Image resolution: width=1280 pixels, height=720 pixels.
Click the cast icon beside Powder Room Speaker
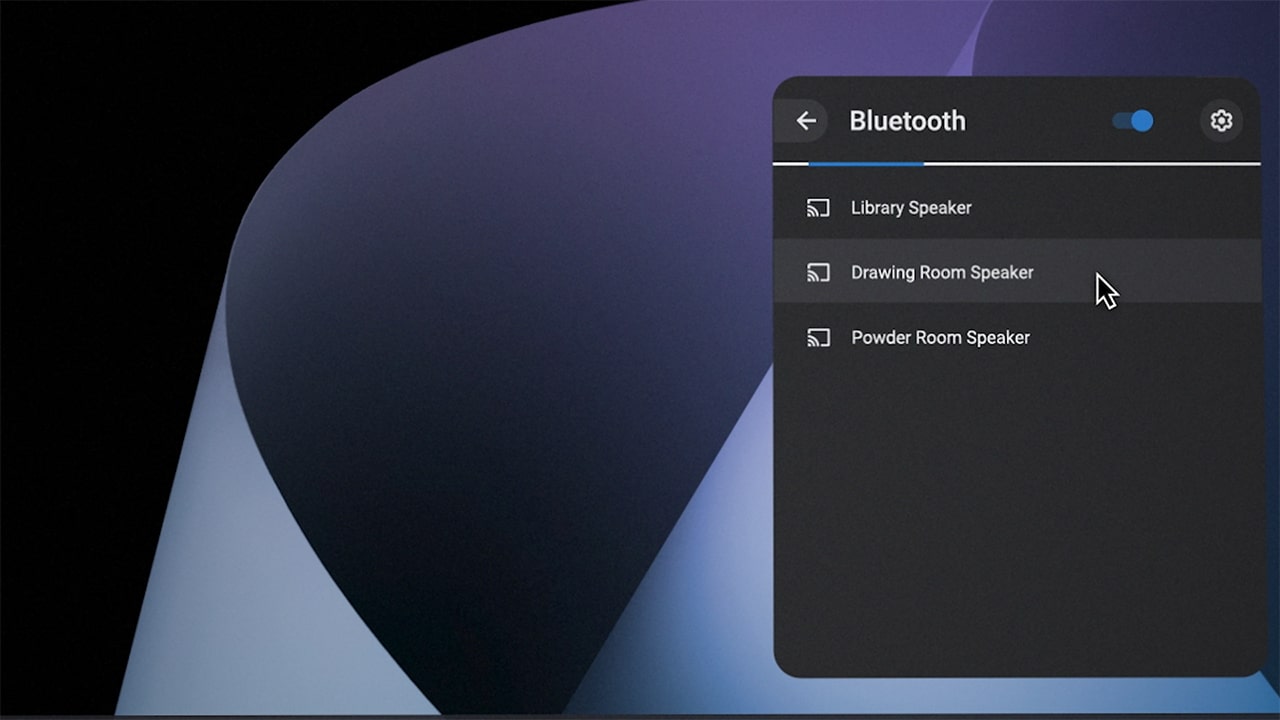point(818,338)
